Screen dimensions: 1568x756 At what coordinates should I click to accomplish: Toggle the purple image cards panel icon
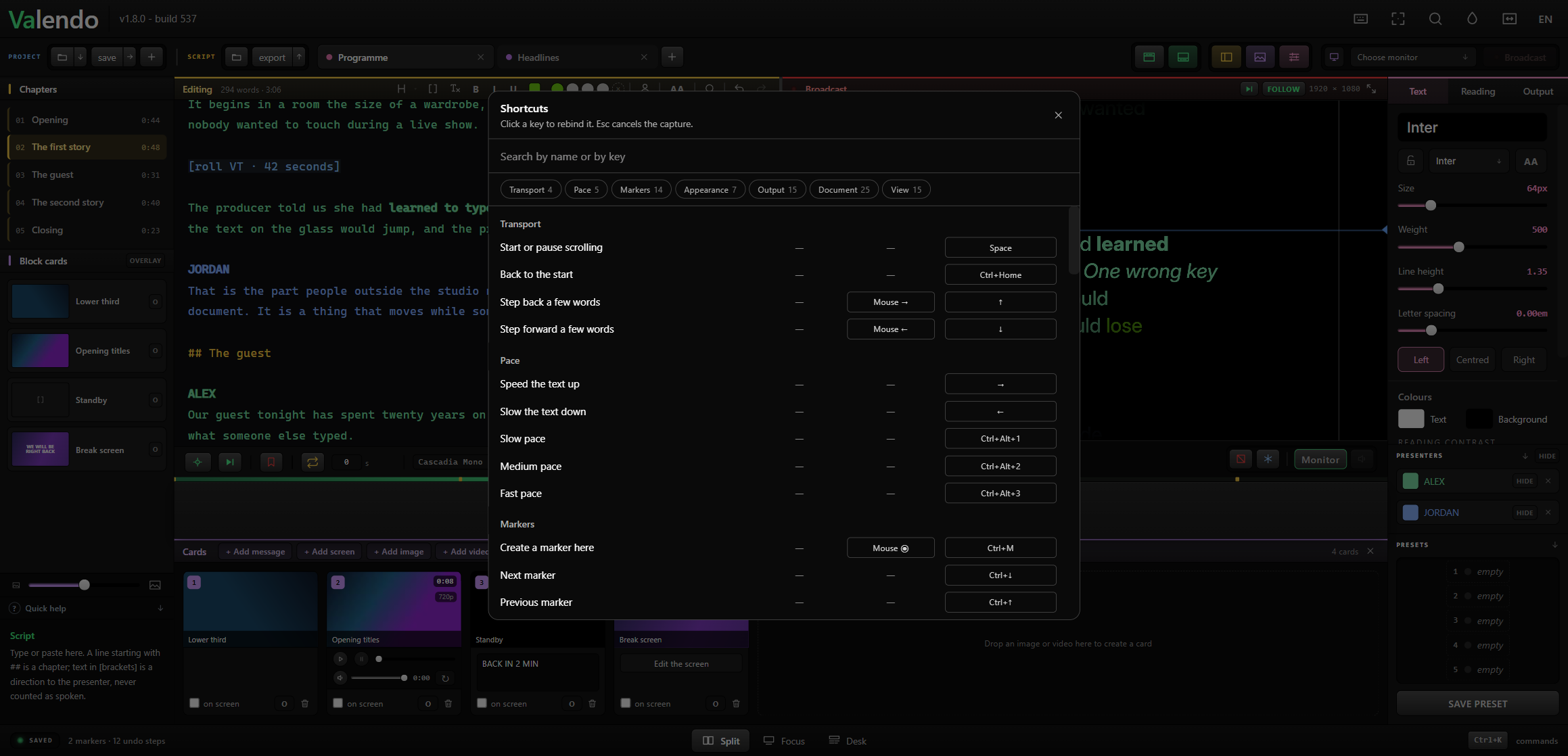click(x=1260, y=57)
